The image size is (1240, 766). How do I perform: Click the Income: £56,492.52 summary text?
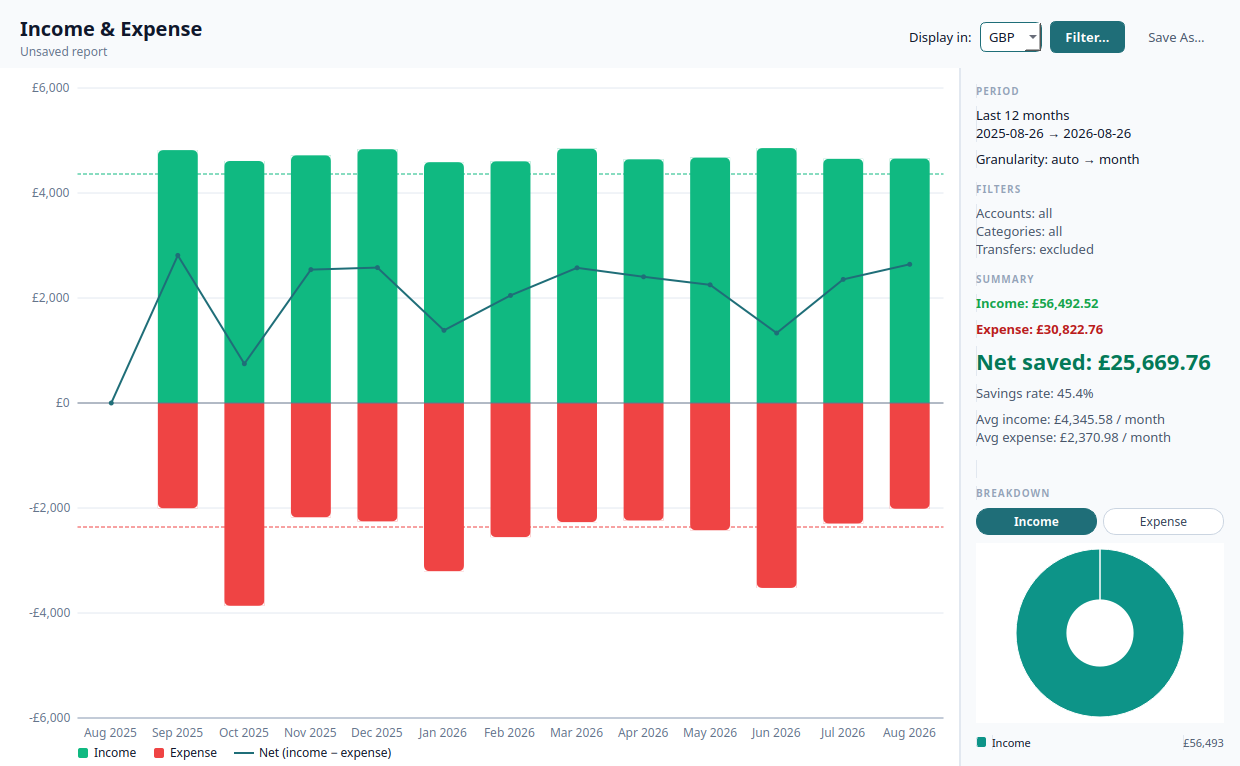point(1037,303)
